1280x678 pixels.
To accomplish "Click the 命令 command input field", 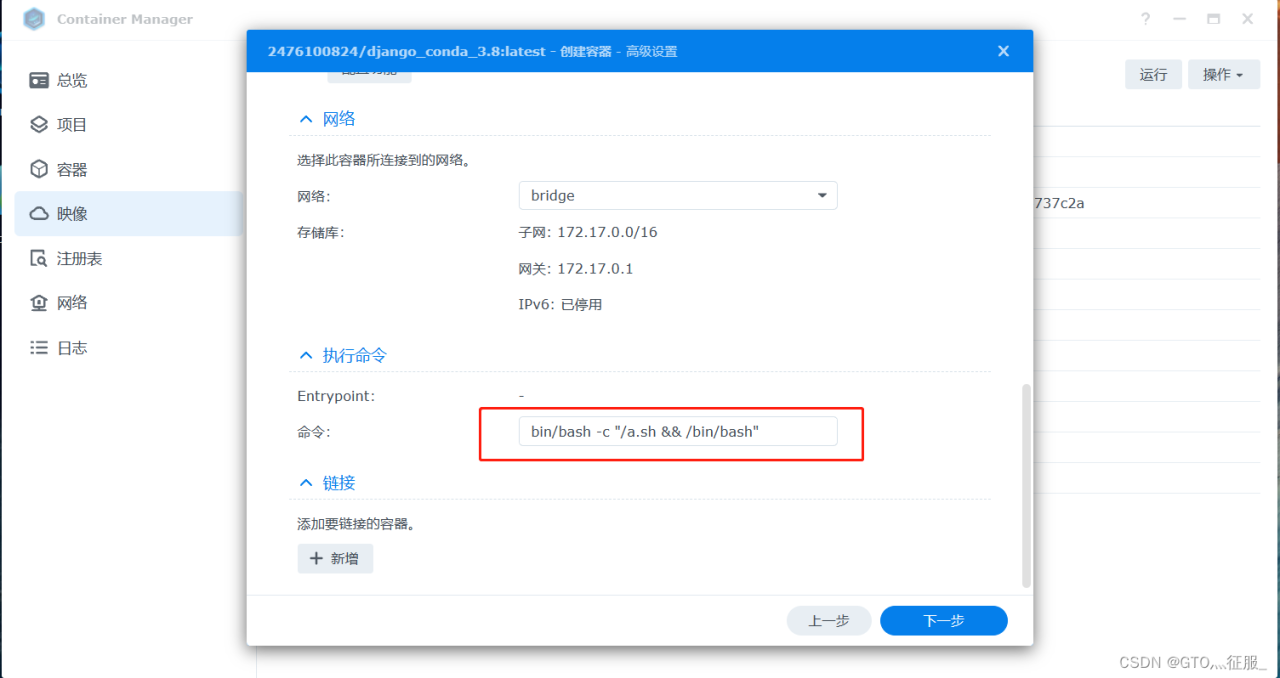I will coord(678,431).
